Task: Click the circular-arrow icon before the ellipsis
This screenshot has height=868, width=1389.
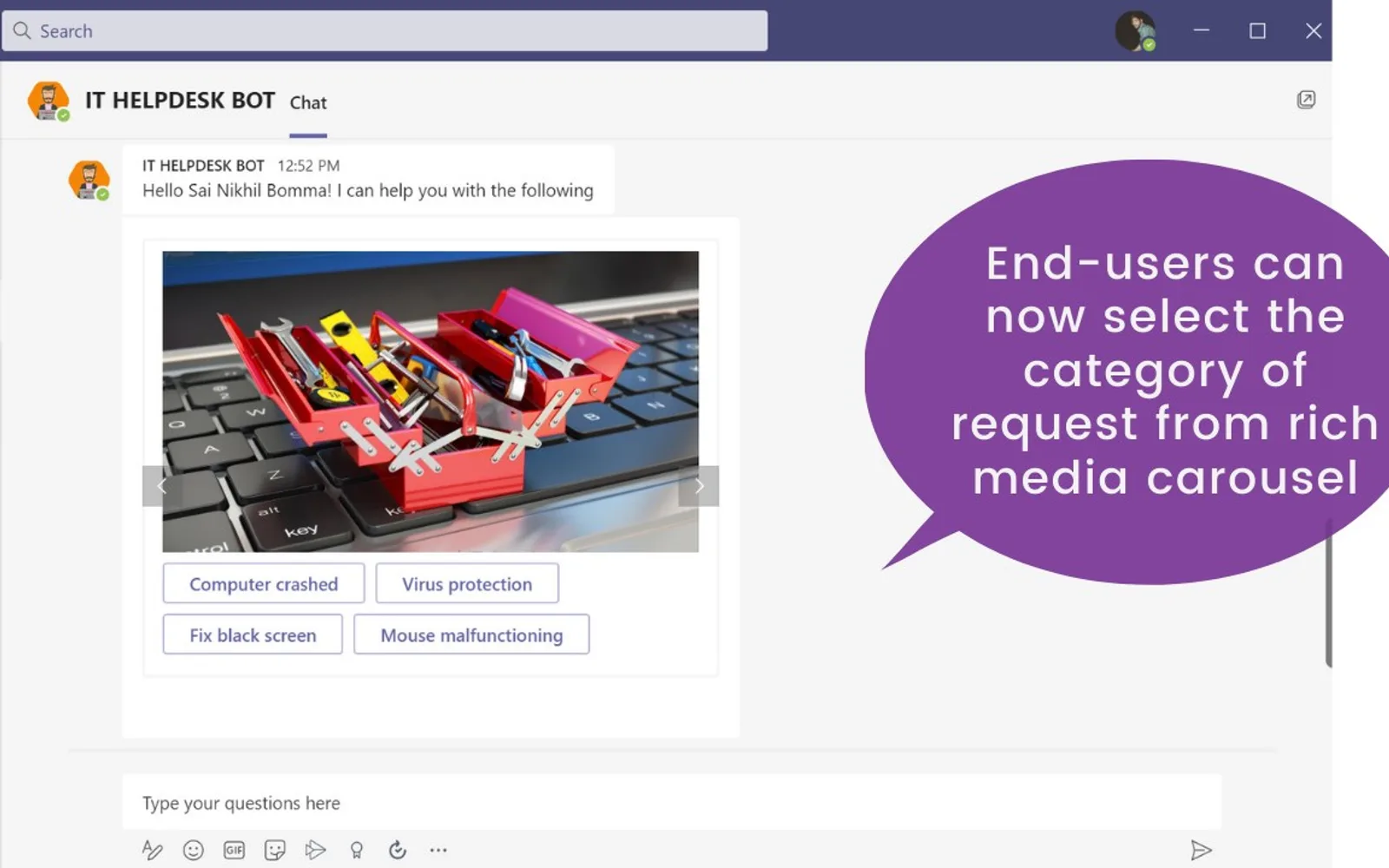Action: coord(398,850)
